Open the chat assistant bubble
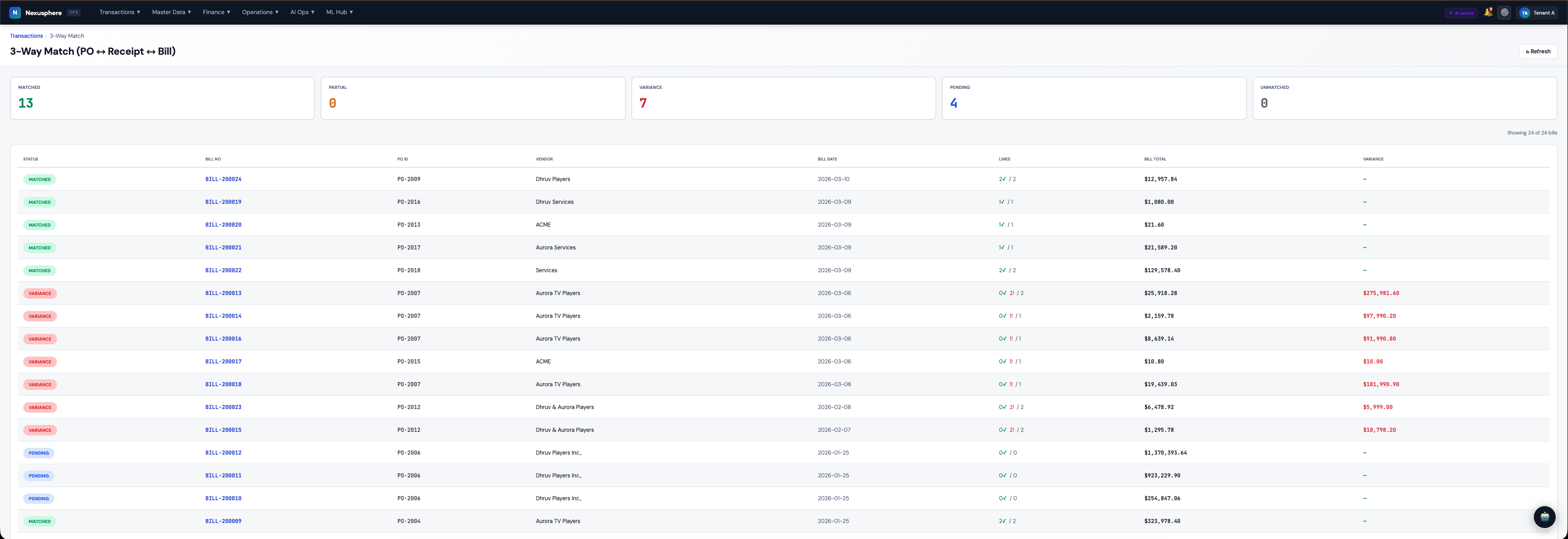Screen dimensions: 1568x539 point(1544,517)
